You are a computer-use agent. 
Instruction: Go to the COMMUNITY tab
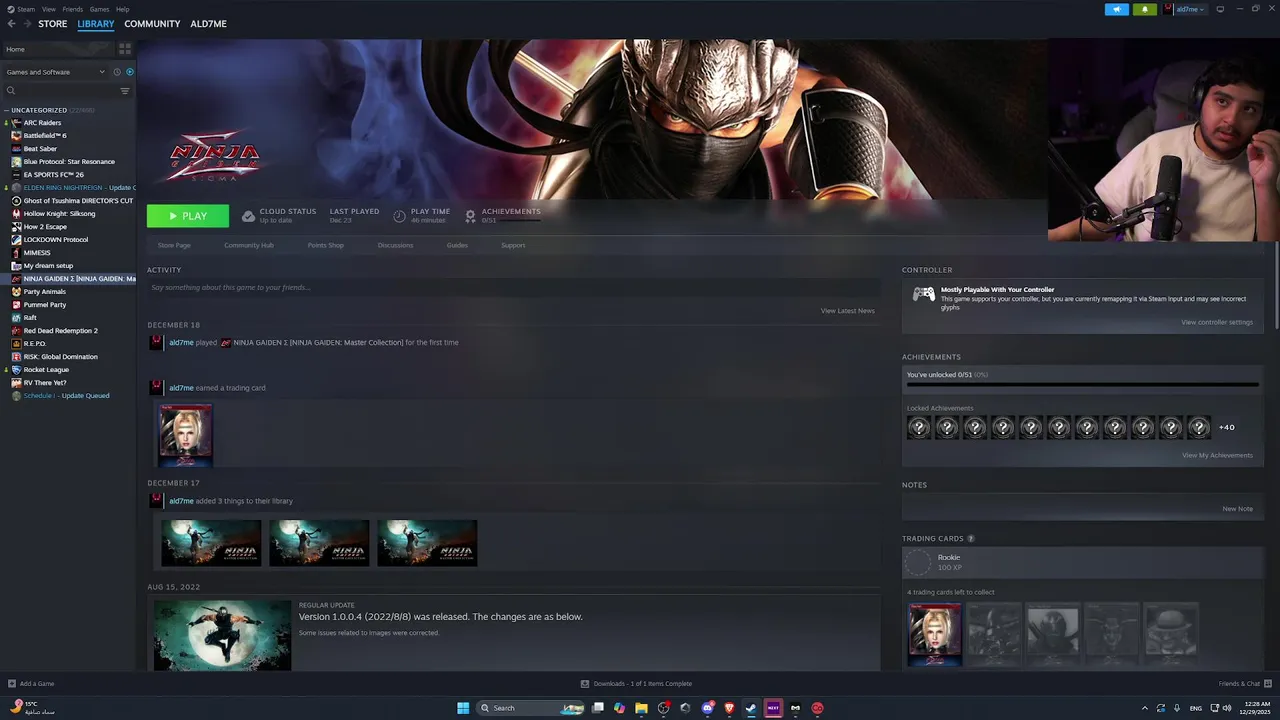point(152,24)
